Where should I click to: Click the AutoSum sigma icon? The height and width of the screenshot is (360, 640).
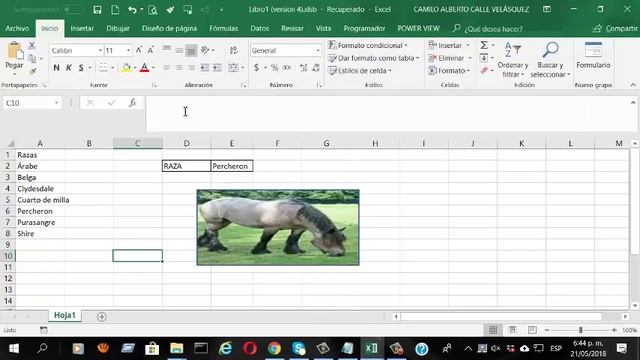coord(484,45)
